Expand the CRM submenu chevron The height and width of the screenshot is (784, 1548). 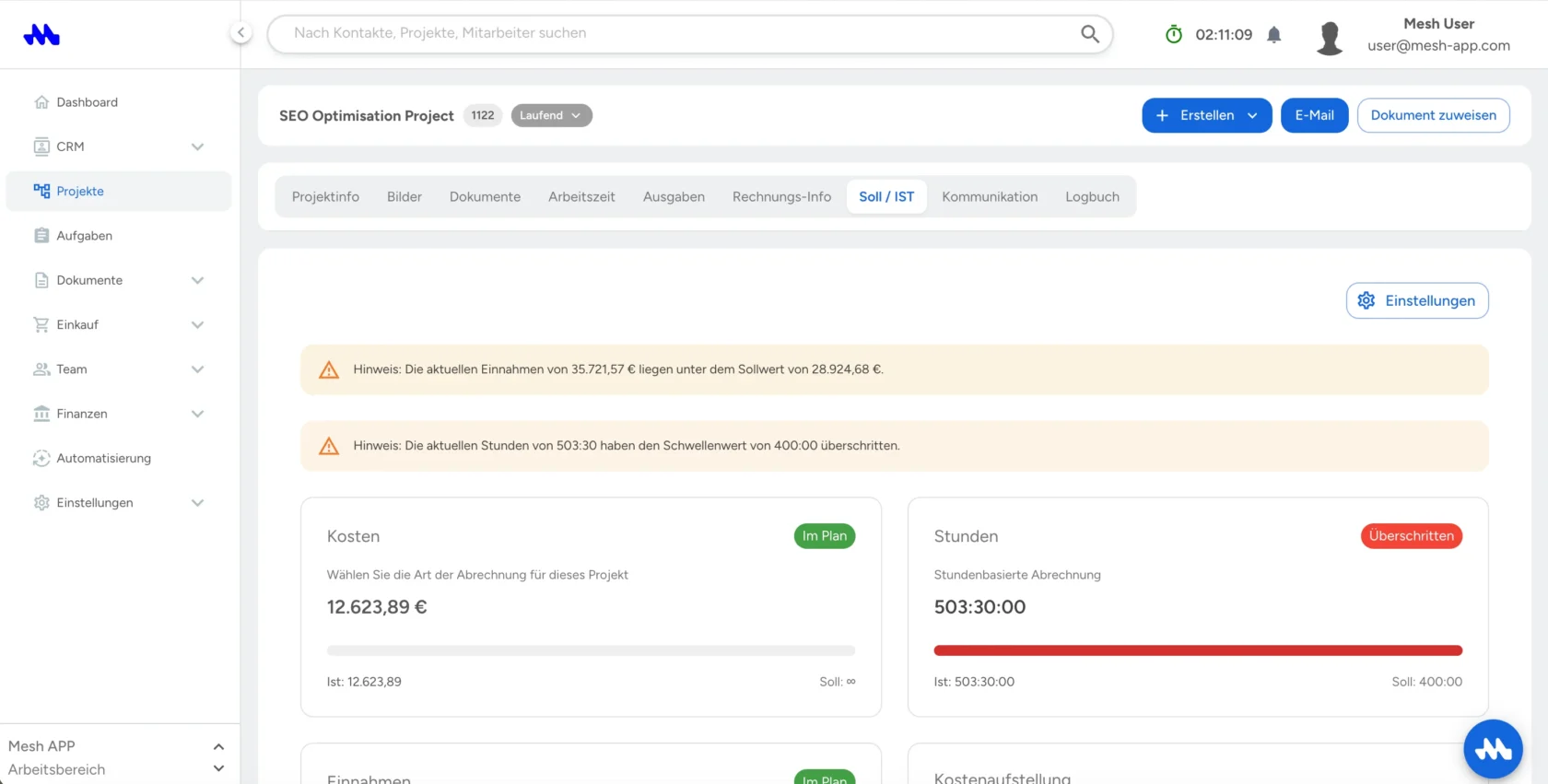click(x=197, y=146)
